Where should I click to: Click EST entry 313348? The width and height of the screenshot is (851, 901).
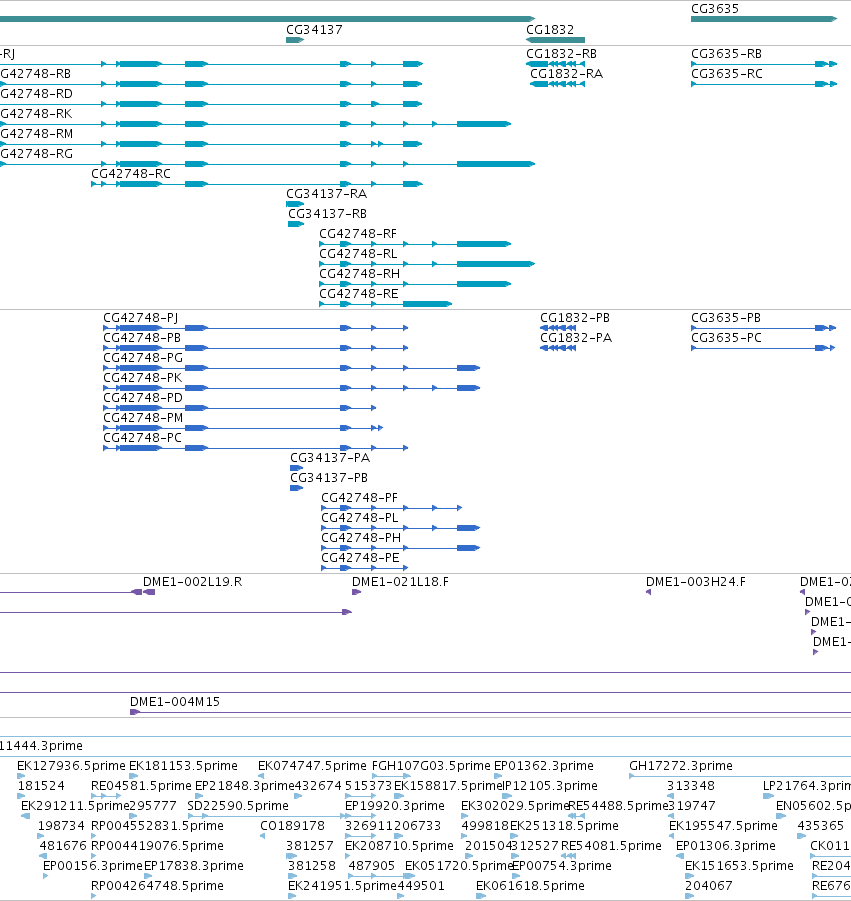click(691, 786)
